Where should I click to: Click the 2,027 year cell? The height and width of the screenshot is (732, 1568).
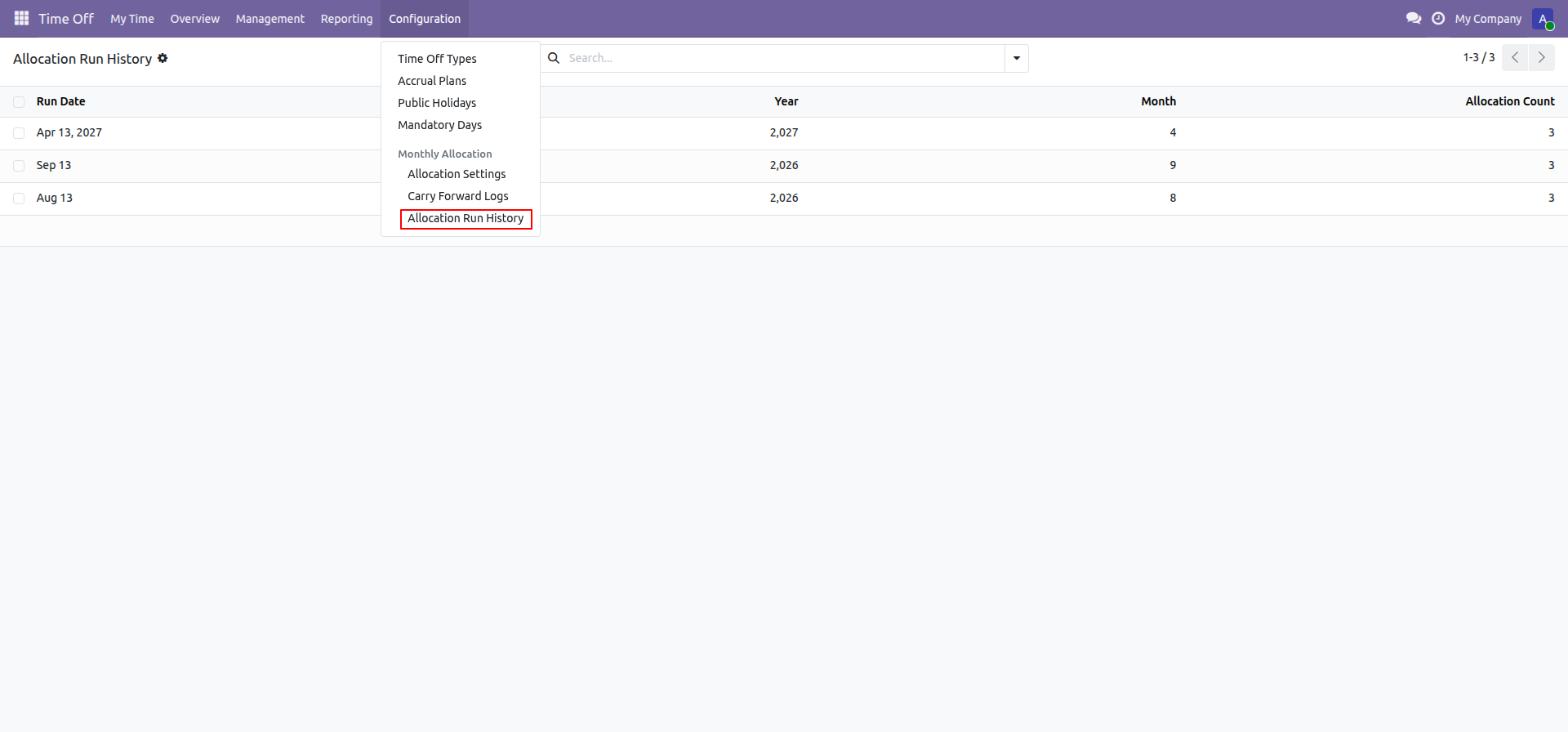(x=784, y=132)
